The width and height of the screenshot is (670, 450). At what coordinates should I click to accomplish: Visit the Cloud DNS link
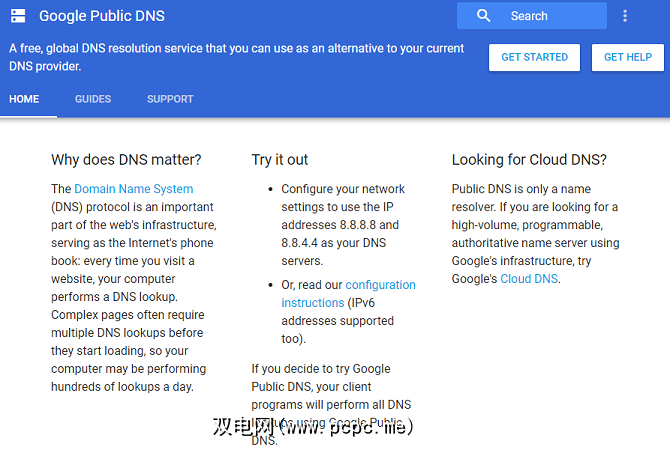[530, 279]
